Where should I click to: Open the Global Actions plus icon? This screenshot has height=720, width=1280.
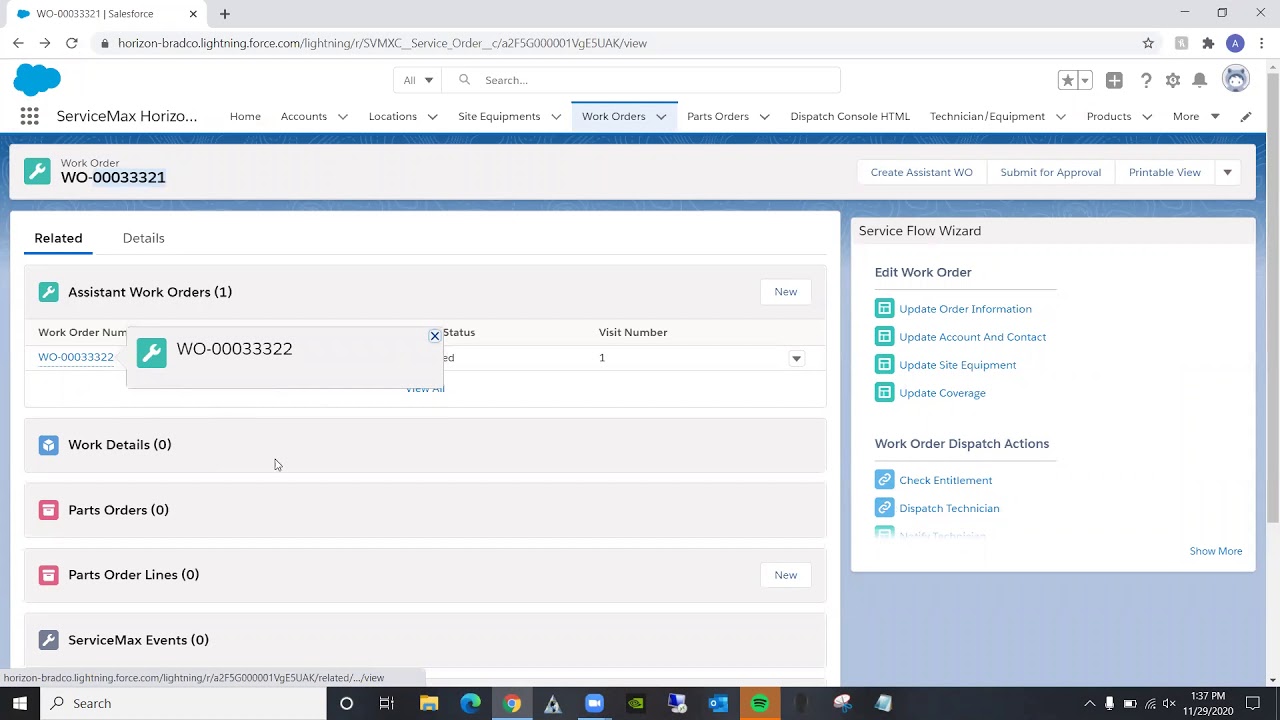1114,80
